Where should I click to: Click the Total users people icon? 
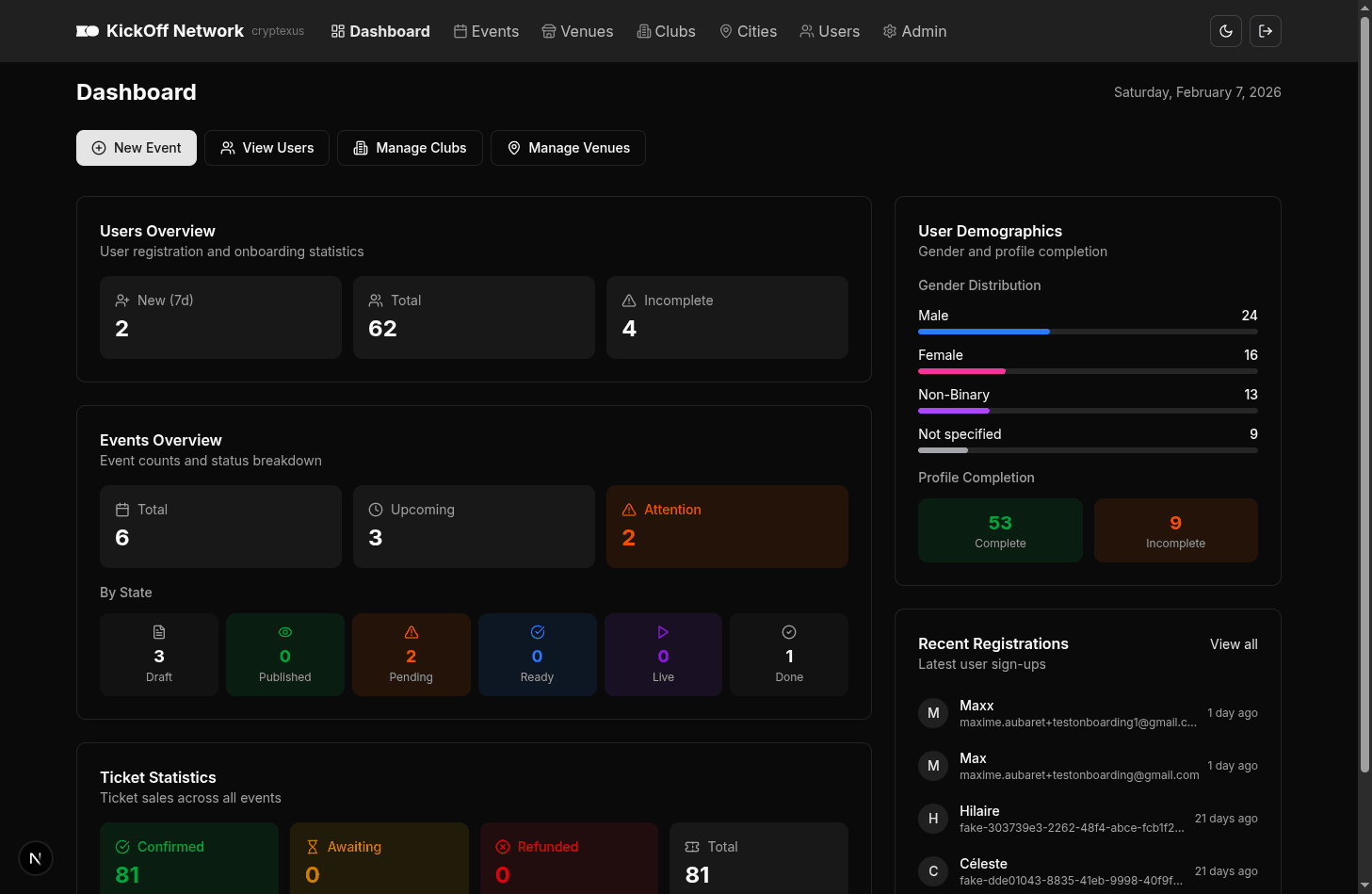[x=376, y=301]
